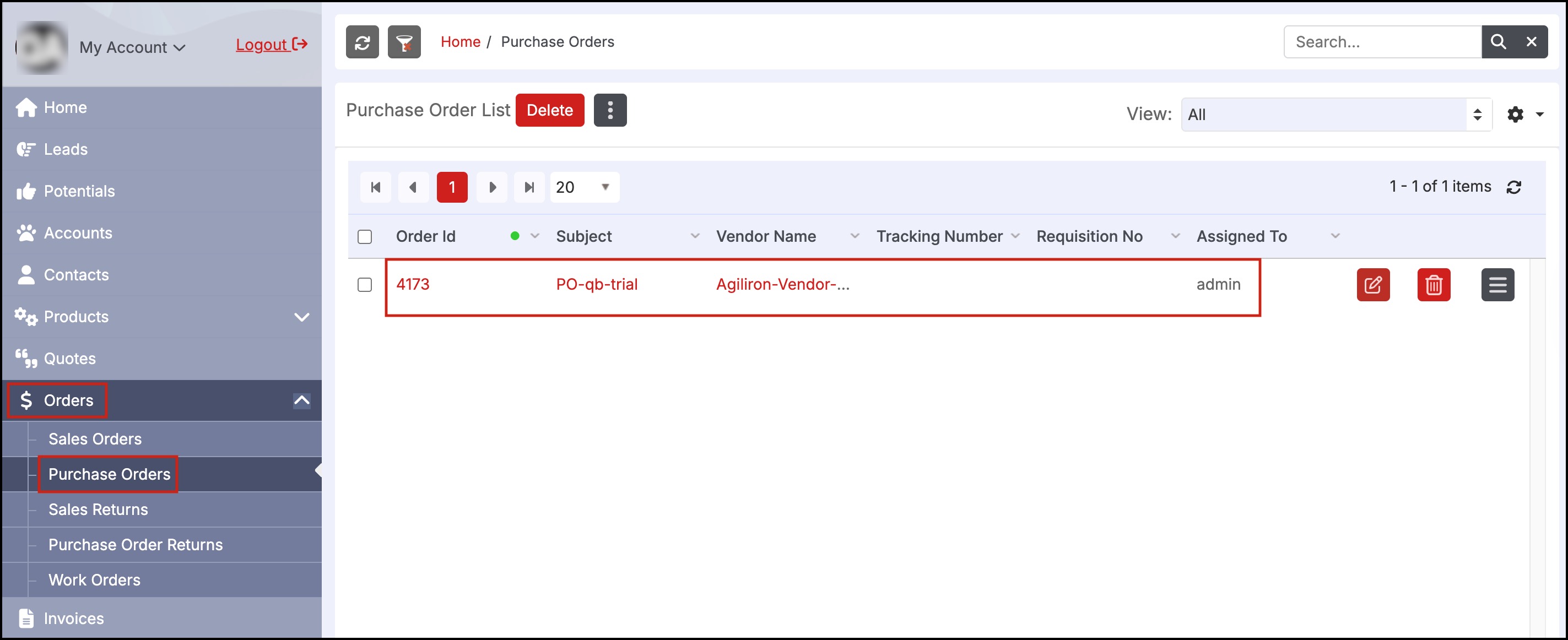The height and width of the screenshot is (640, 1568).
Task: Click the Logout link
Action: (x=271, y=45)
